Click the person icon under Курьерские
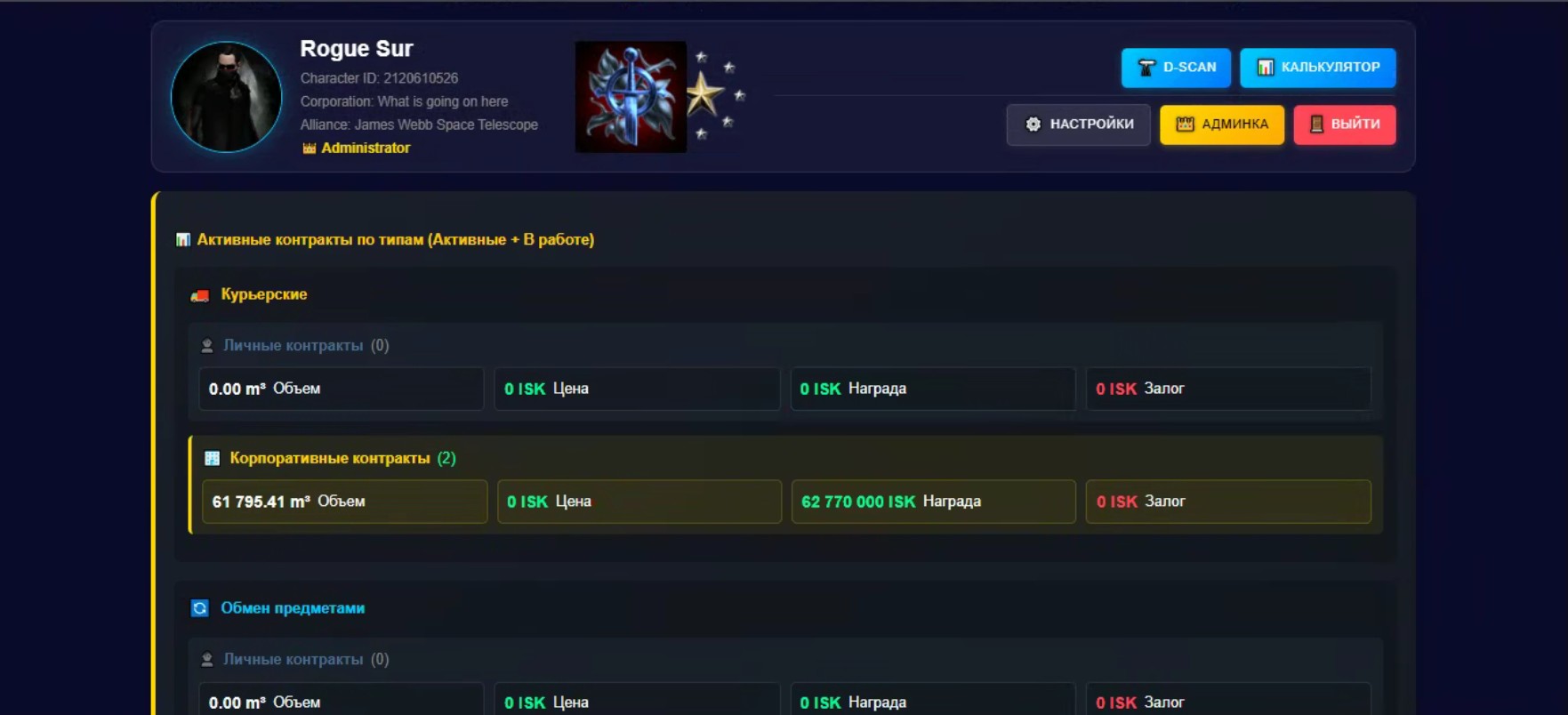1568x715 pixels. (207, 346)
